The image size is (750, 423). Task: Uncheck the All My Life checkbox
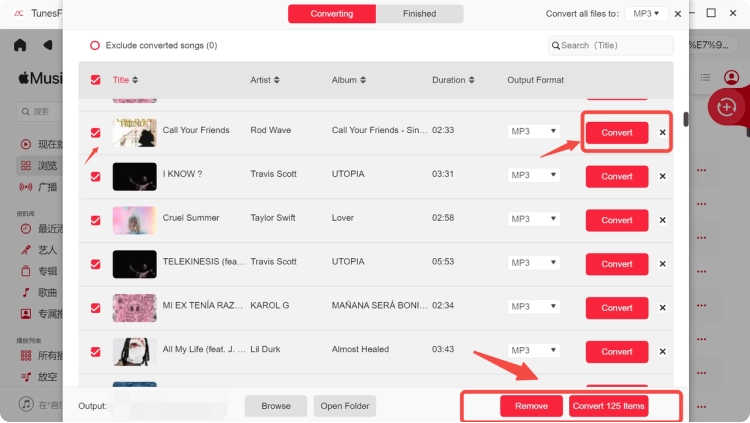tap(96, 352)
